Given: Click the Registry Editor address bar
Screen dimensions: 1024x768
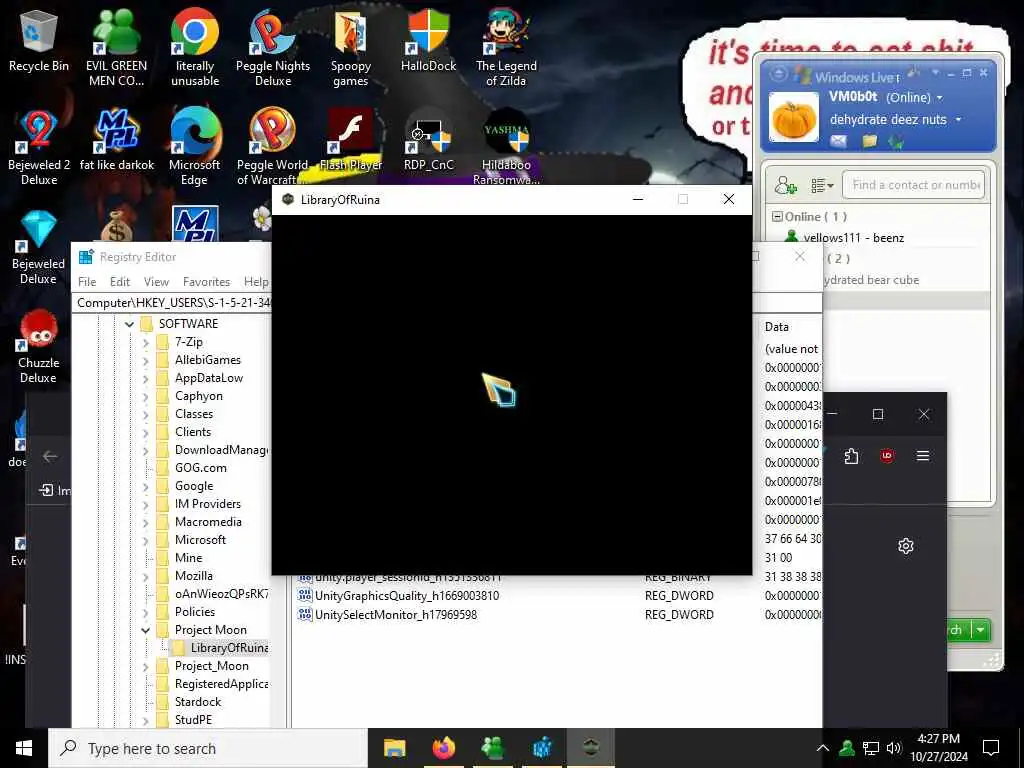Looking at the screenshot, I should (x=173, y=303).
